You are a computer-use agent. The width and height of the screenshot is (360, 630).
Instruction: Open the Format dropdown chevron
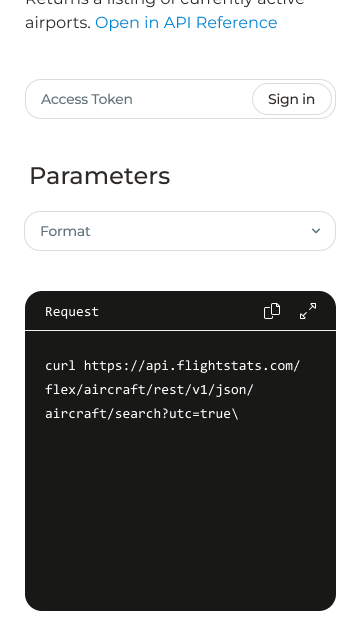coord(316,231)
